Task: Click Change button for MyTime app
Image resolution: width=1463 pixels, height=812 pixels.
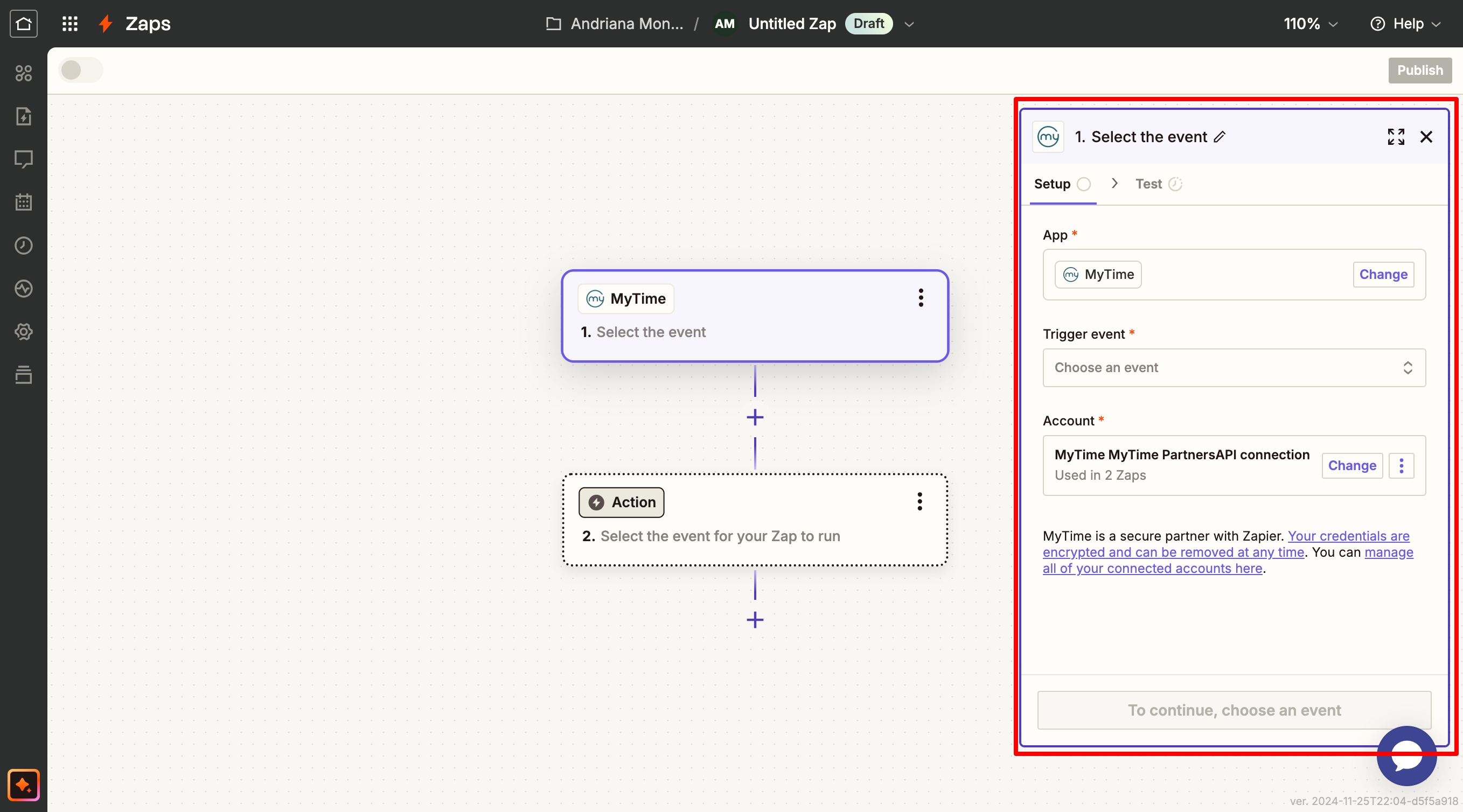Action: coord(1383,274)
